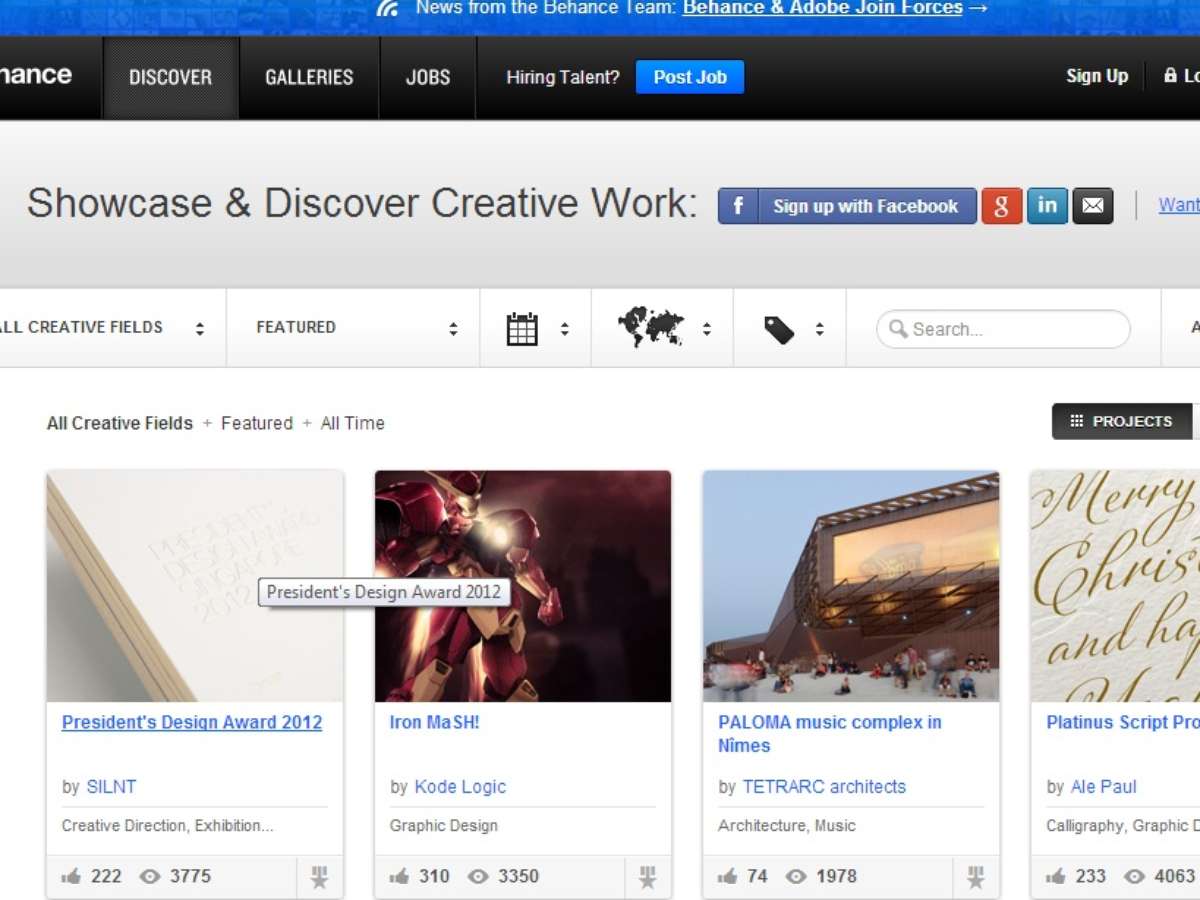Screen dimensions: 1200x900
Task: Open the calendar time filter icon
Action: coord(522,329)
